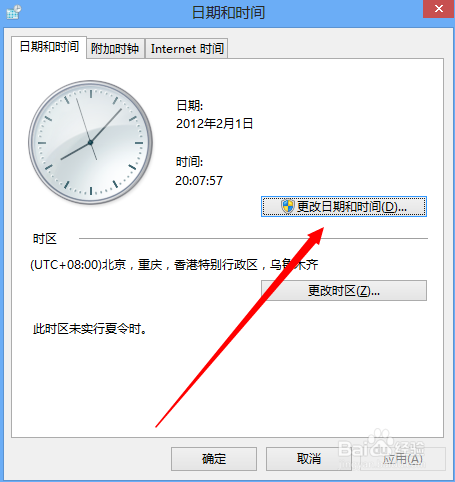Click the 此时区未实行夏令时 notice text

pyautogui.click(x=90, y=329)
